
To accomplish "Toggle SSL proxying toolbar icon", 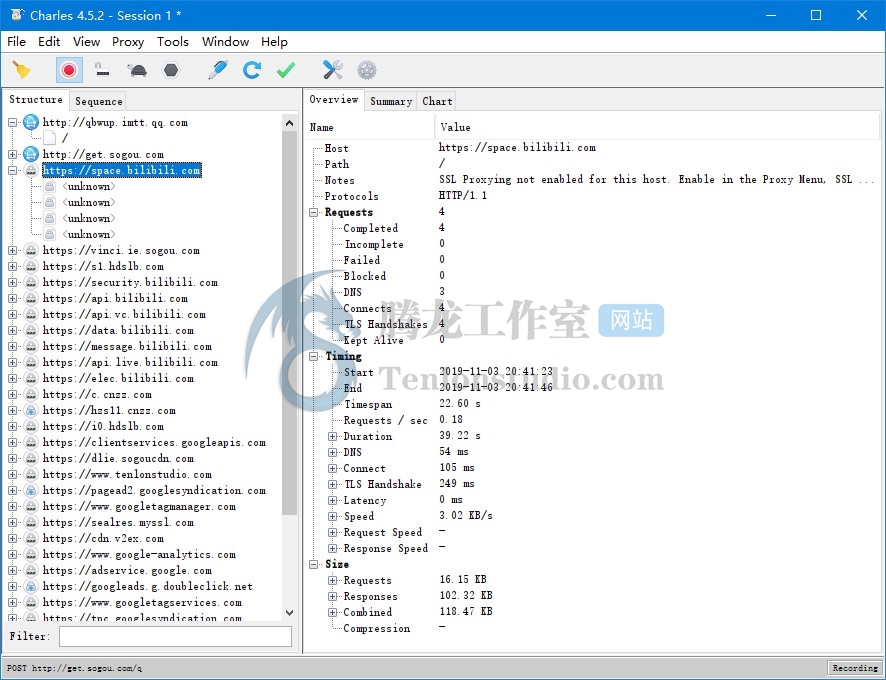I will pyautogui.click(x=102, y=70).
